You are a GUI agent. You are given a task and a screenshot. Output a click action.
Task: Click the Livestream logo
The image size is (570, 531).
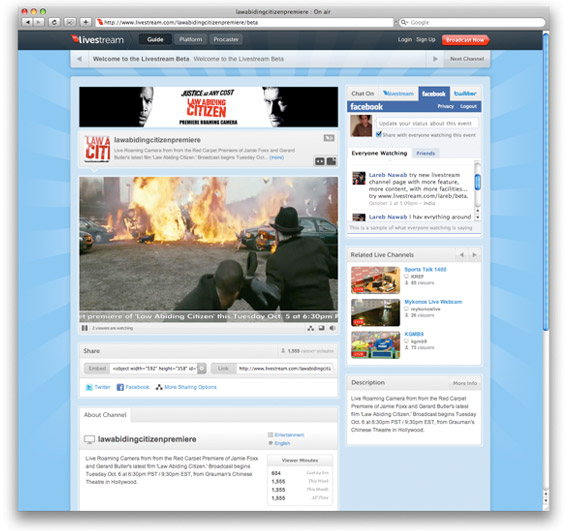tap(97, 40)
